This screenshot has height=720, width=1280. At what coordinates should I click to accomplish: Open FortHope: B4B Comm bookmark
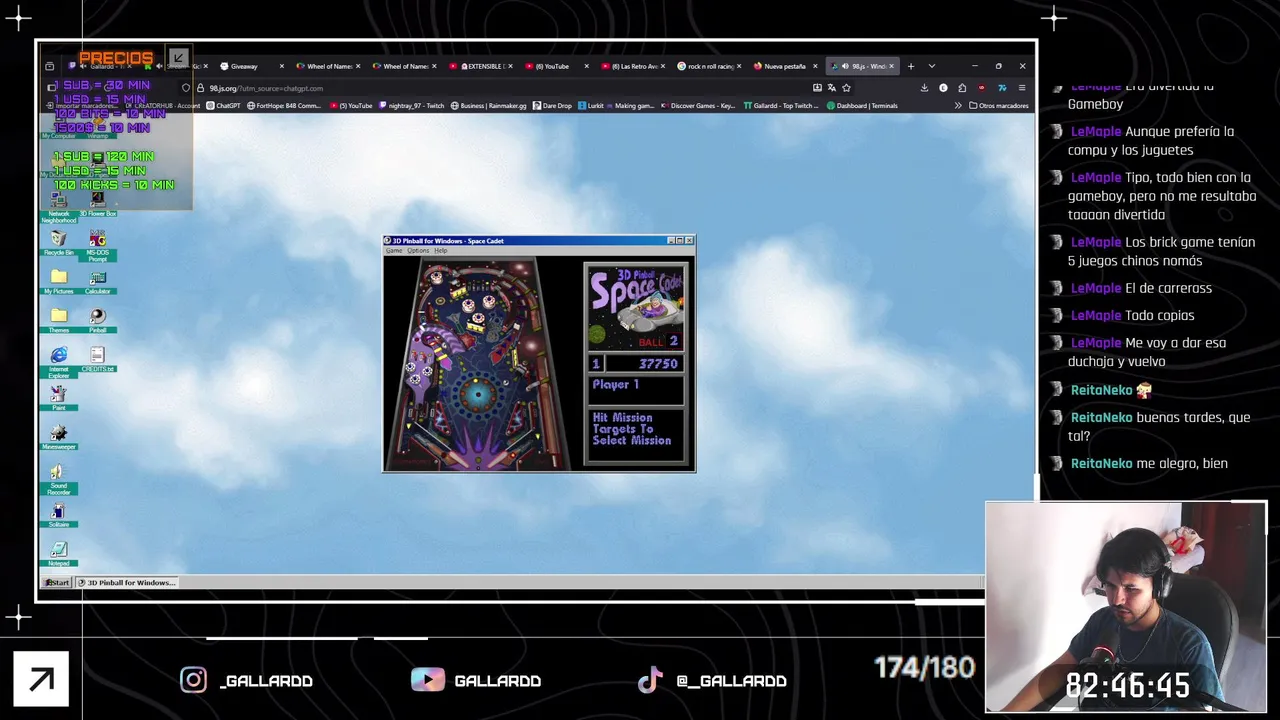284,105
